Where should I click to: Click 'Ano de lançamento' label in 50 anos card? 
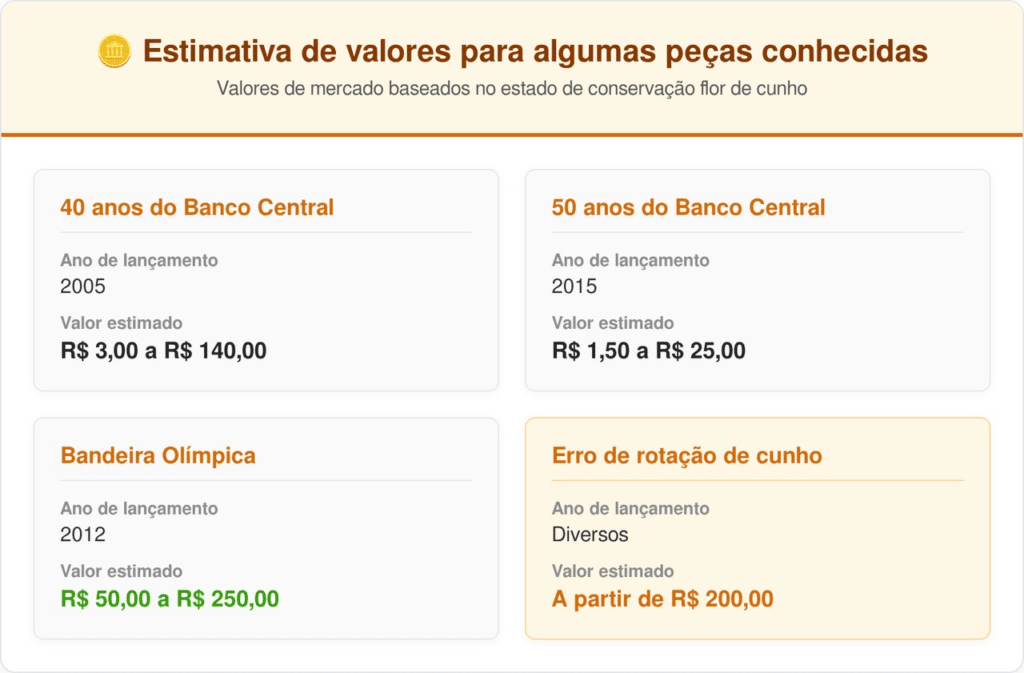[630, 261]
